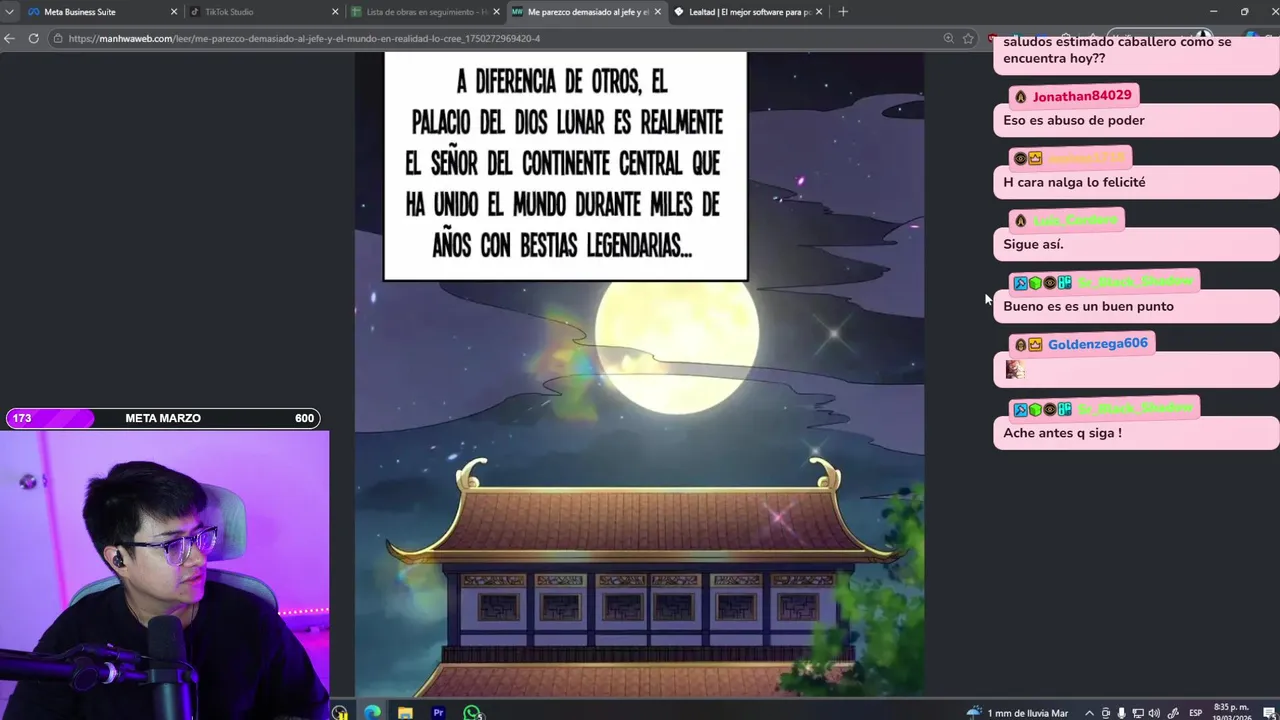The width and height of the screenshot is (1280, 720).
Task: Click the microphone icon in system tray
Action: coord(1121,713)
